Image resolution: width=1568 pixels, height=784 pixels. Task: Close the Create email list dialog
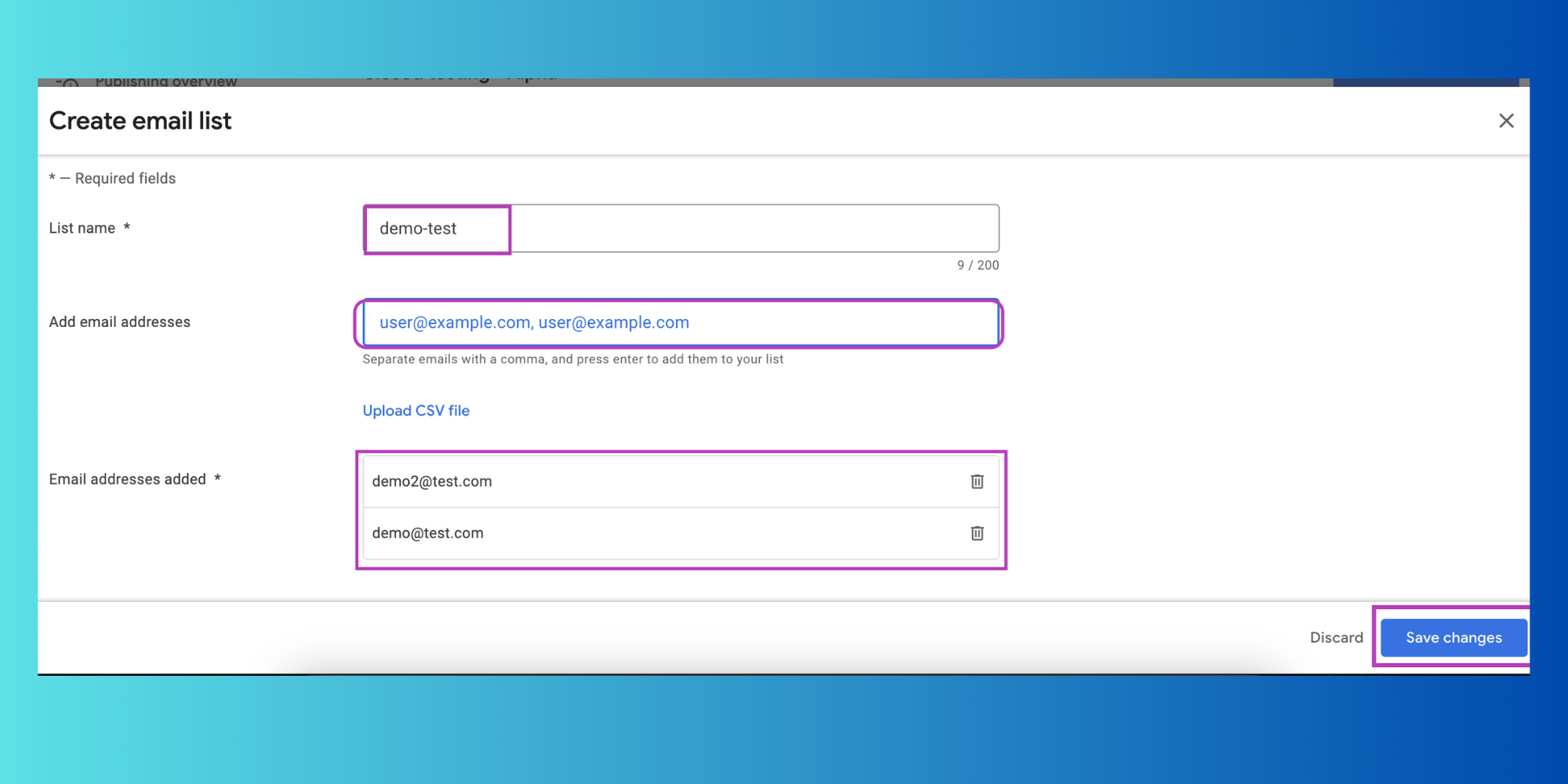pyautogui.click(x=1506, y=121)
